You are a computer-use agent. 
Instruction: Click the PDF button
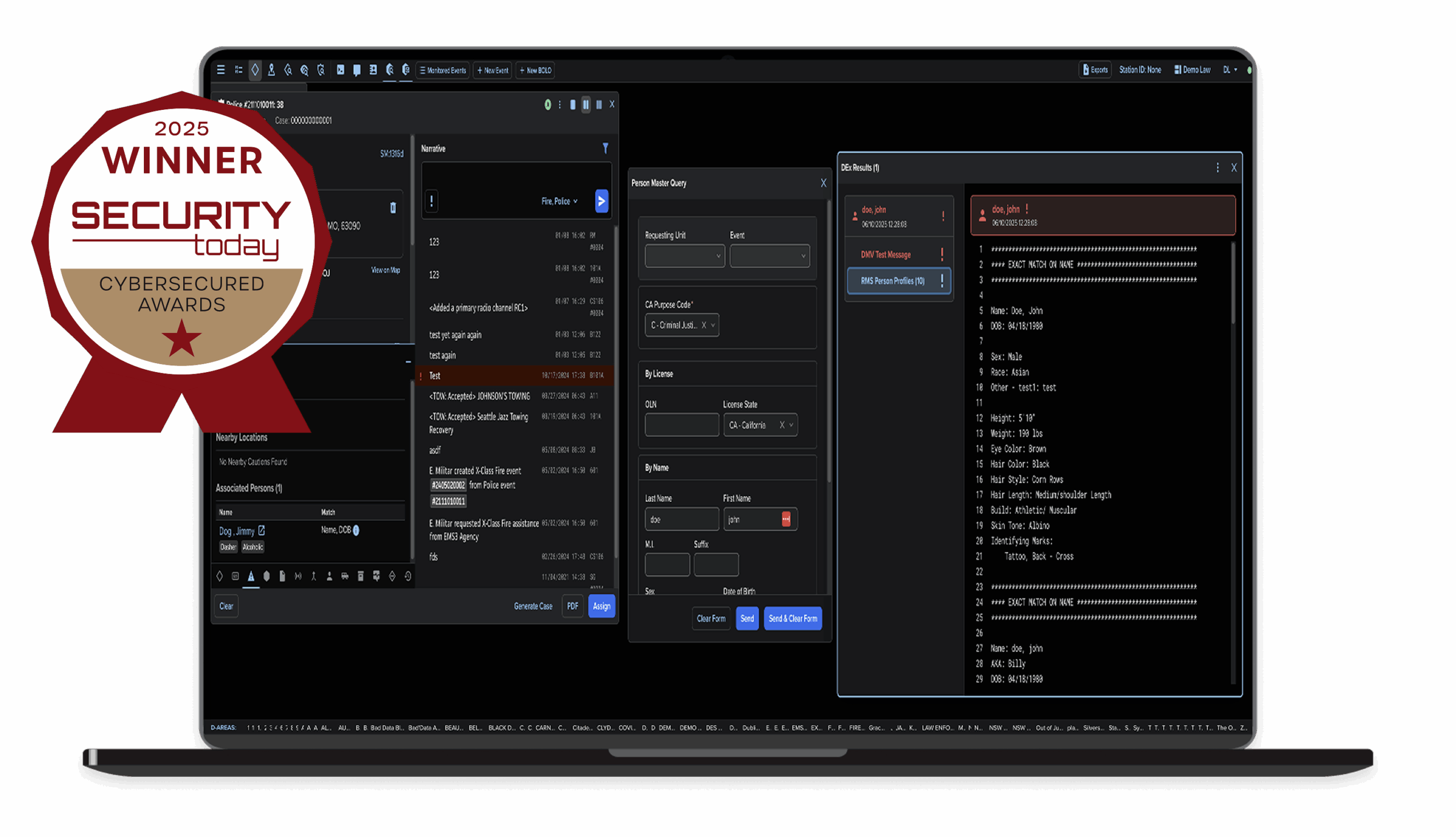[572, 607]
